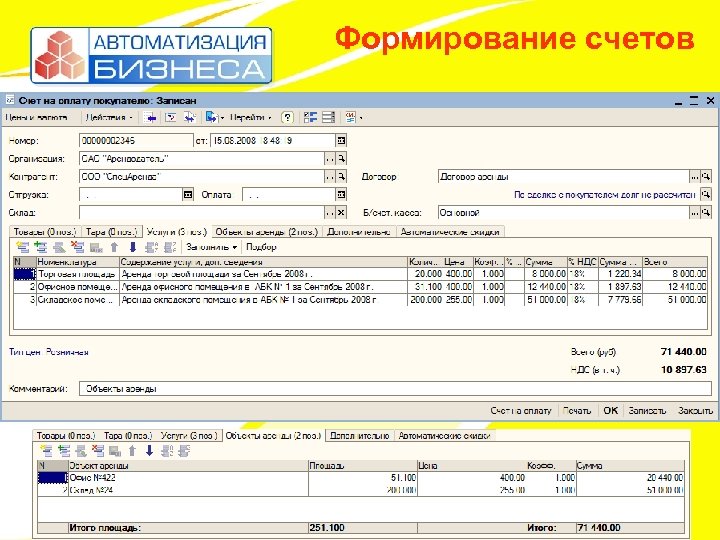The height and width of the screenshot is (540, 720).
Task: Open Б/счет, касса record with magnifier
Action: click(x=706, y=213)
